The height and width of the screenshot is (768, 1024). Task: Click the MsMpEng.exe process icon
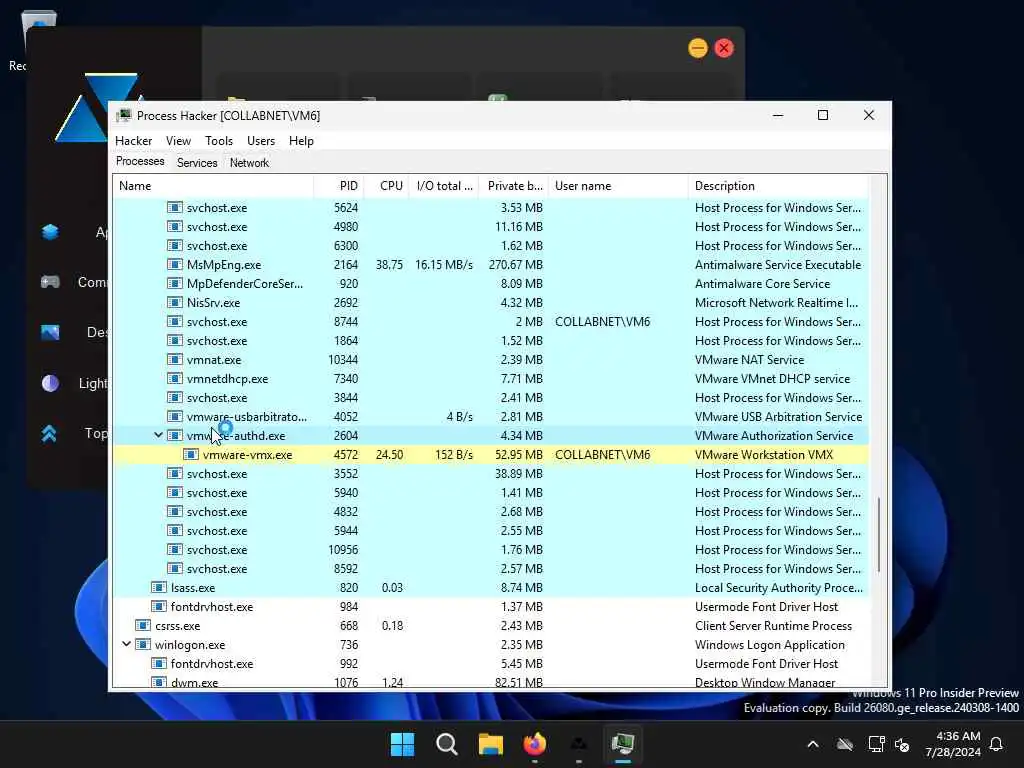pos(174,264)
